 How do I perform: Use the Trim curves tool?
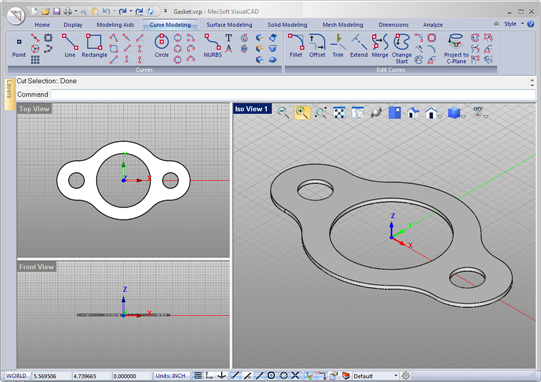(338, 46)
